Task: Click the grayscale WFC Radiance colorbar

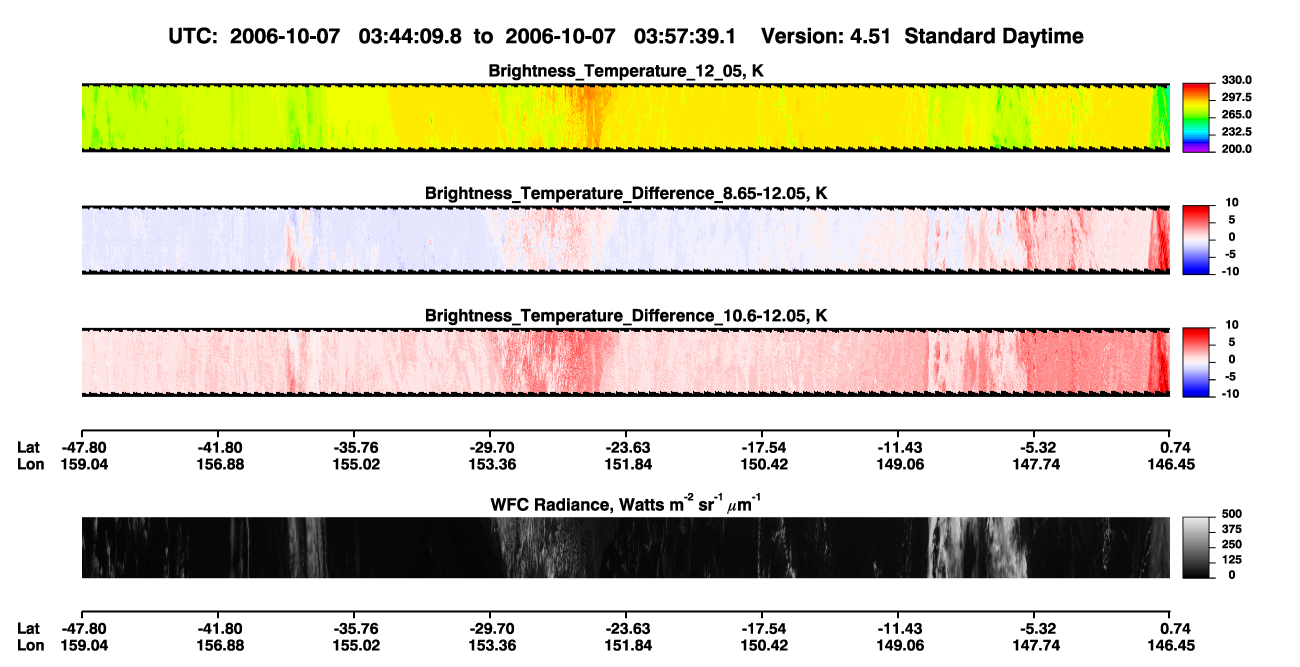Action: click(x=1196, y=548)
